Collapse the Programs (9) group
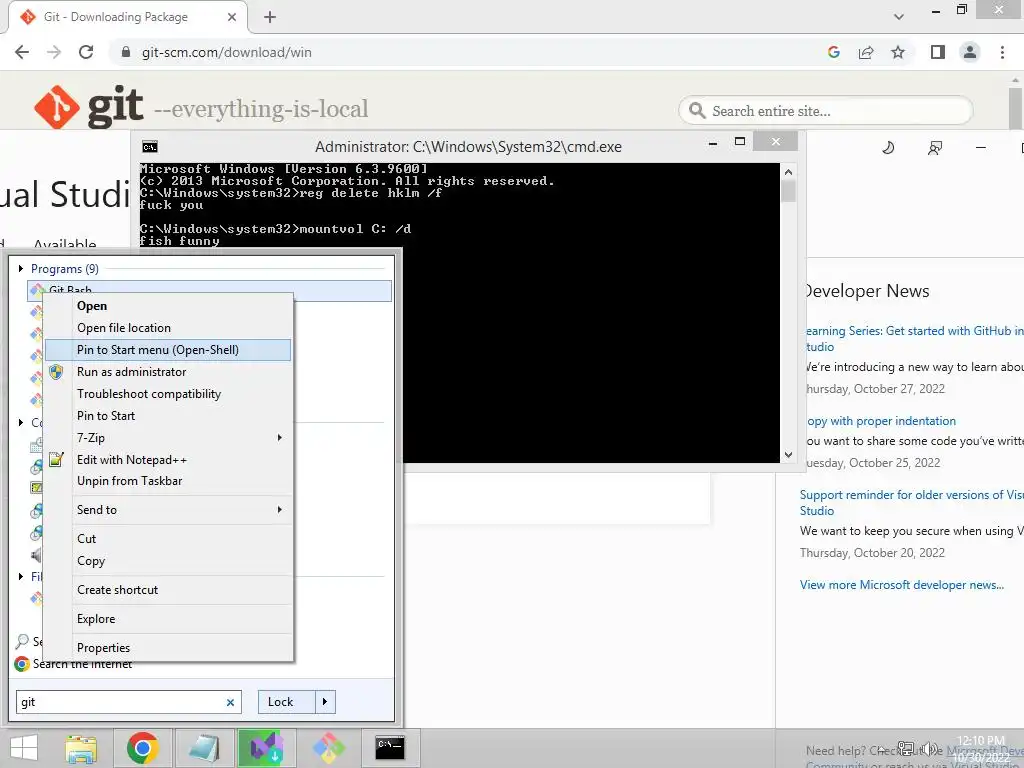This screenshot has width=1024, height=768. point(21,268)
